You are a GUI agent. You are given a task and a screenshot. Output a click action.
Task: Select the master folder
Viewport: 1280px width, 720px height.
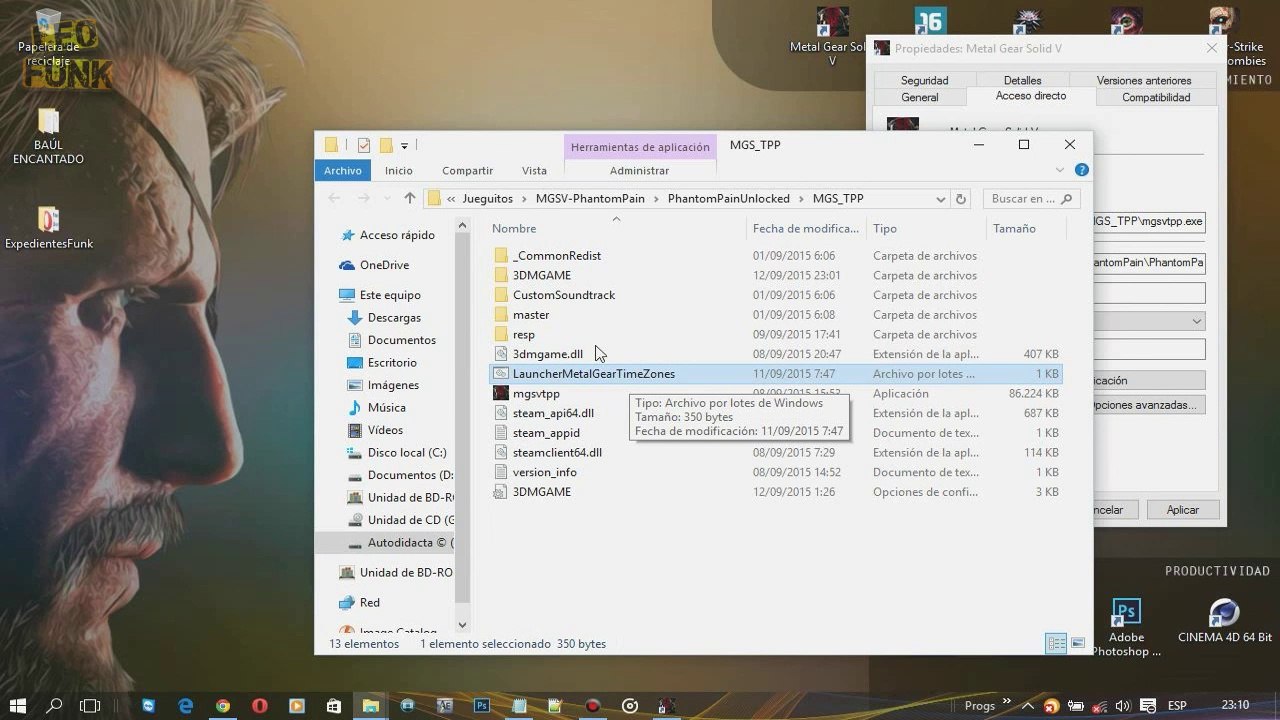click(x=531, y=315)
